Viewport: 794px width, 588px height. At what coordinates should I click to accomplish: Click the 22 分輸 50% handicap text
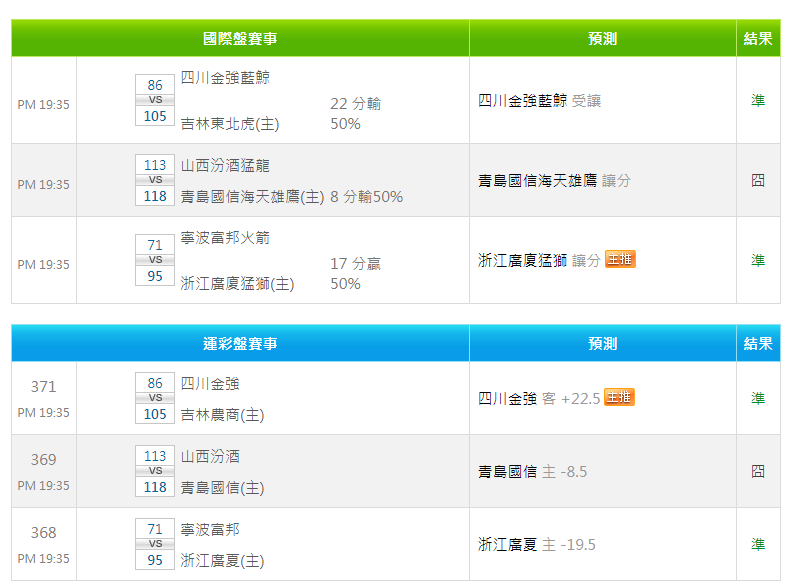(x=355, y=114)
